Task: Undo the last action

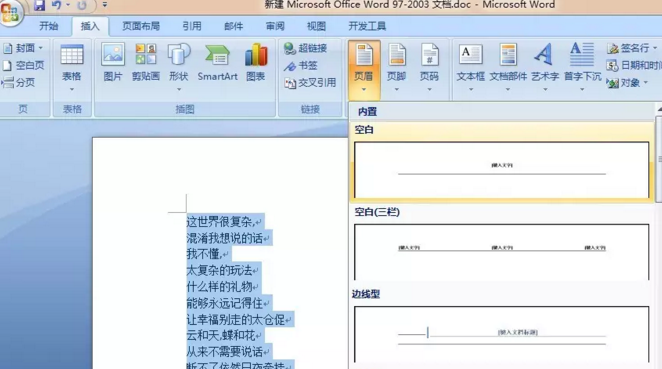Action: pos(57,5)
